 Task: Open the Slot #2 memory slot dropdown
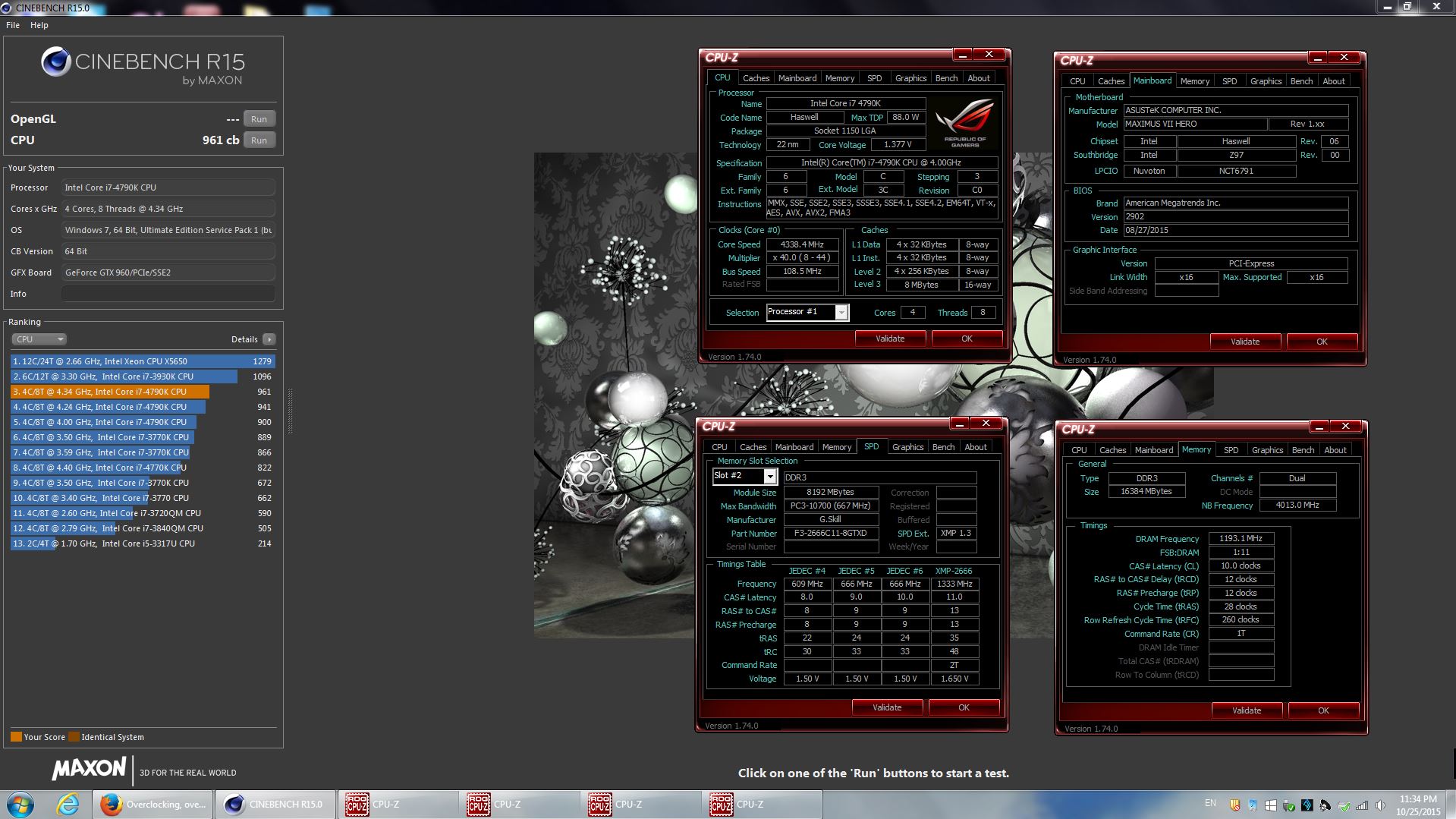744,476
